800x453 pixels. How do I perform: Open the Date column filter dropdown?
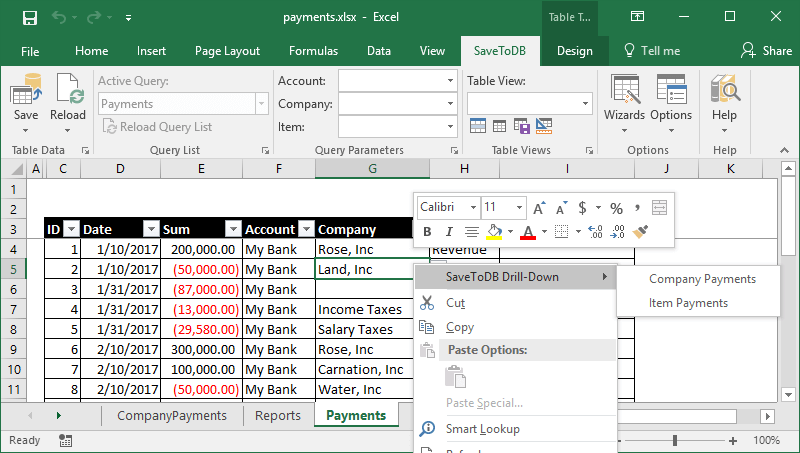pyautogui.click(x=151, y=229)
